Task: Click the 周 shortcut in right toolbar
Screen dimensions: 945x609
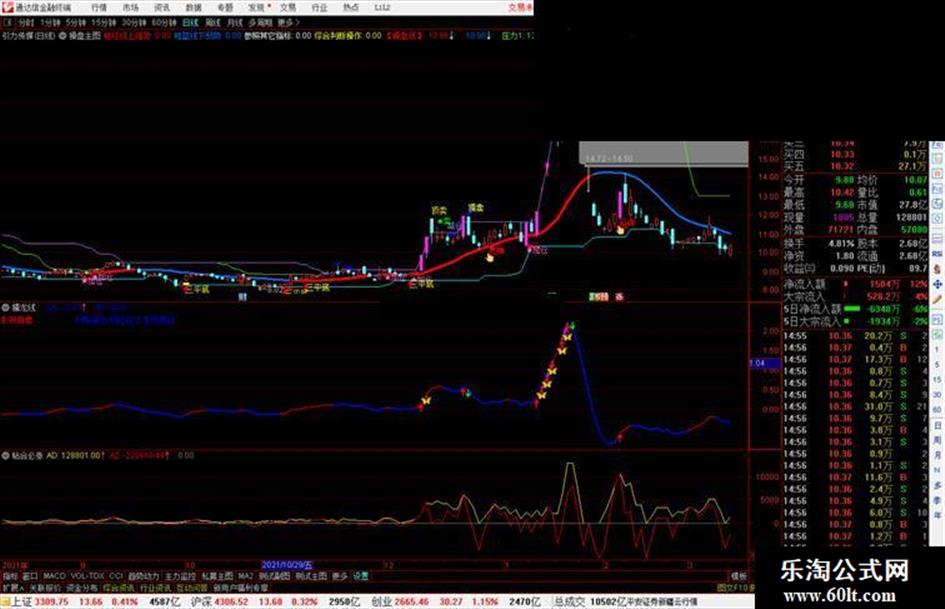Action: coord(937,441)
